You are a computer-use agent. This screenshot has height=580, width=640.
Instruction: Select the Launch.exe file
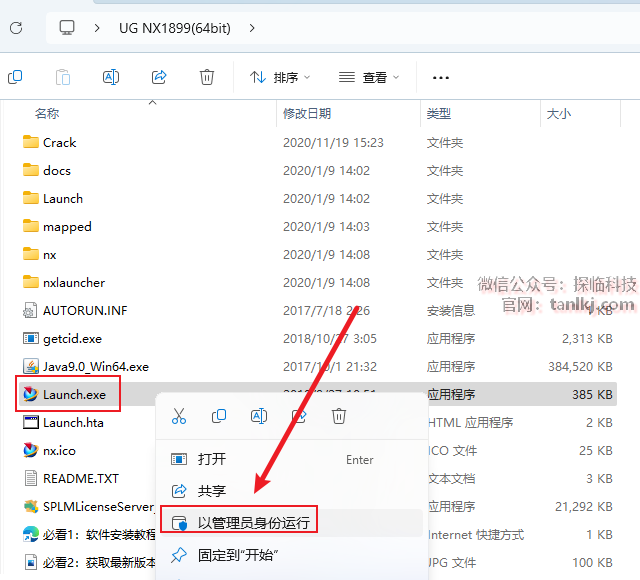click(74, 395)
